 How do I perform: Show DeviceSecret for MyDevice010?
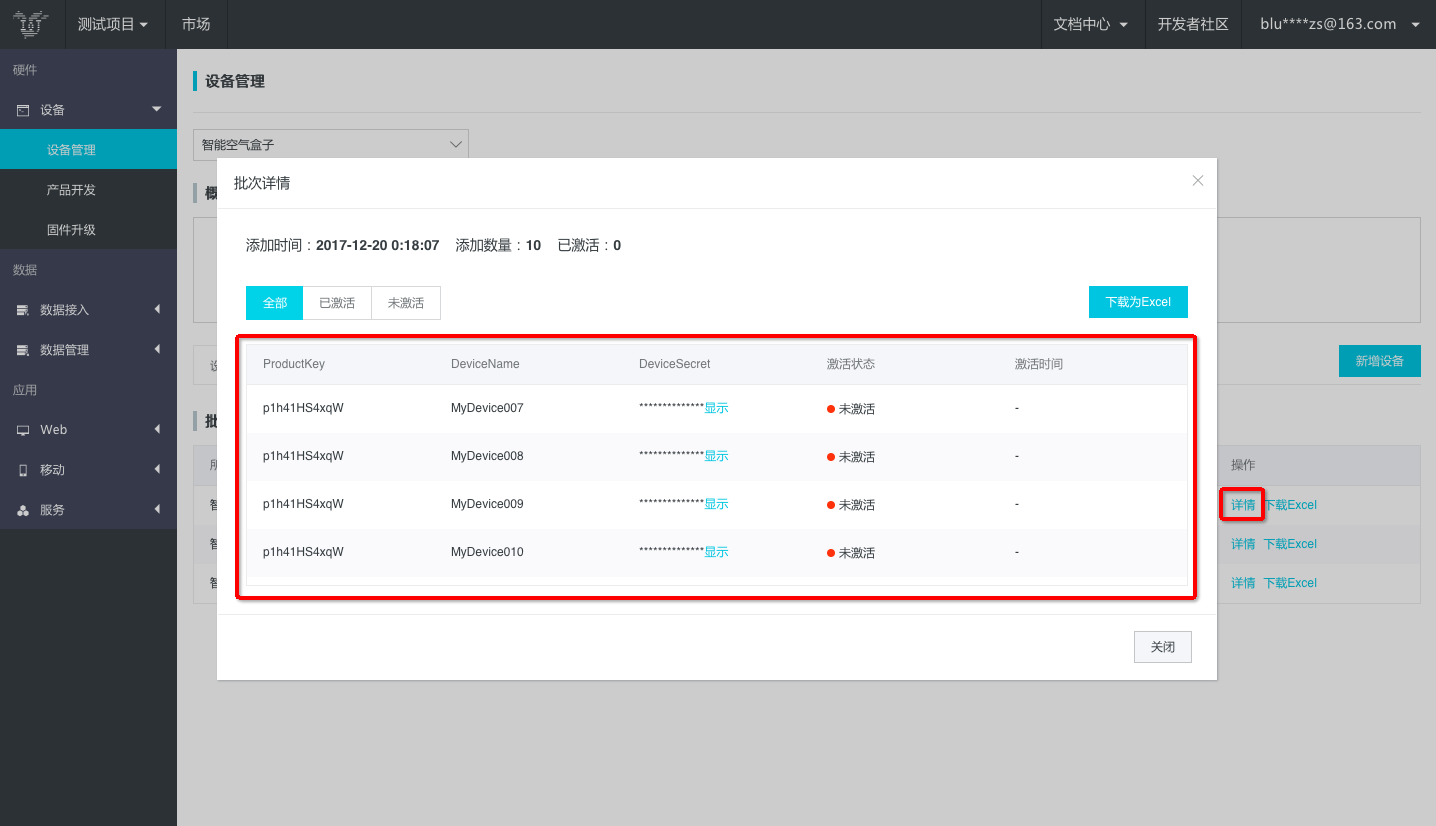click(x=716, y=552)
